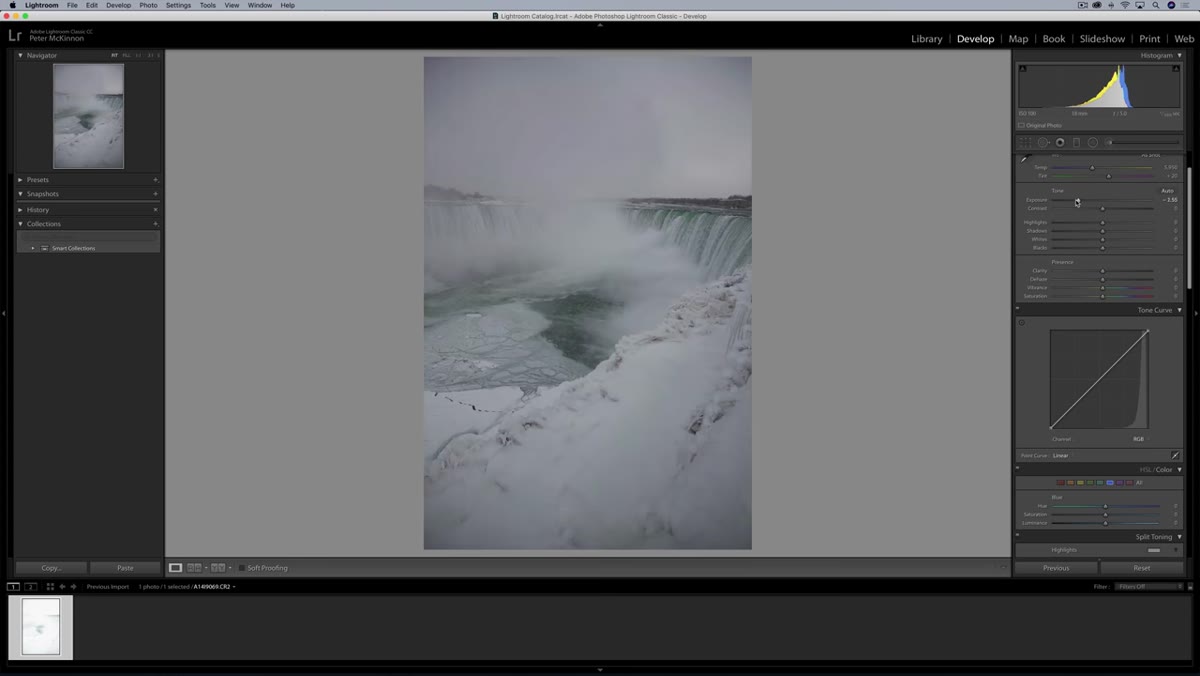Expand the History panel
The width and height of the screenshot is (1200, 676).
tap(20, 210)
